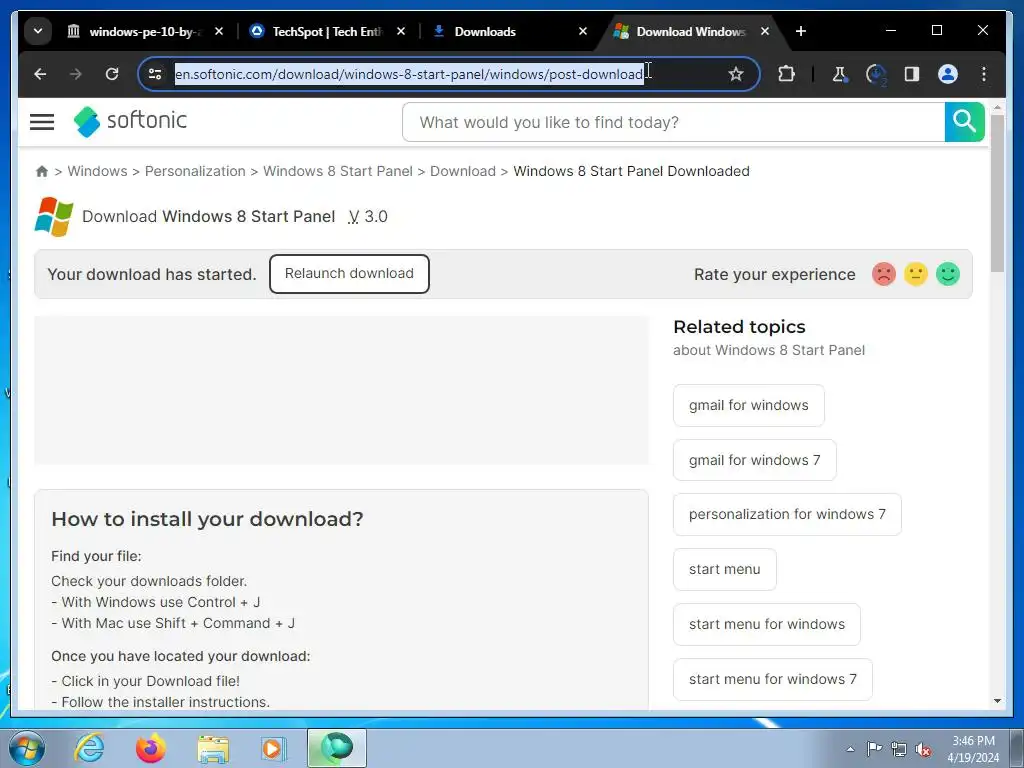Close the Download Windows tab

click(765, 31)
